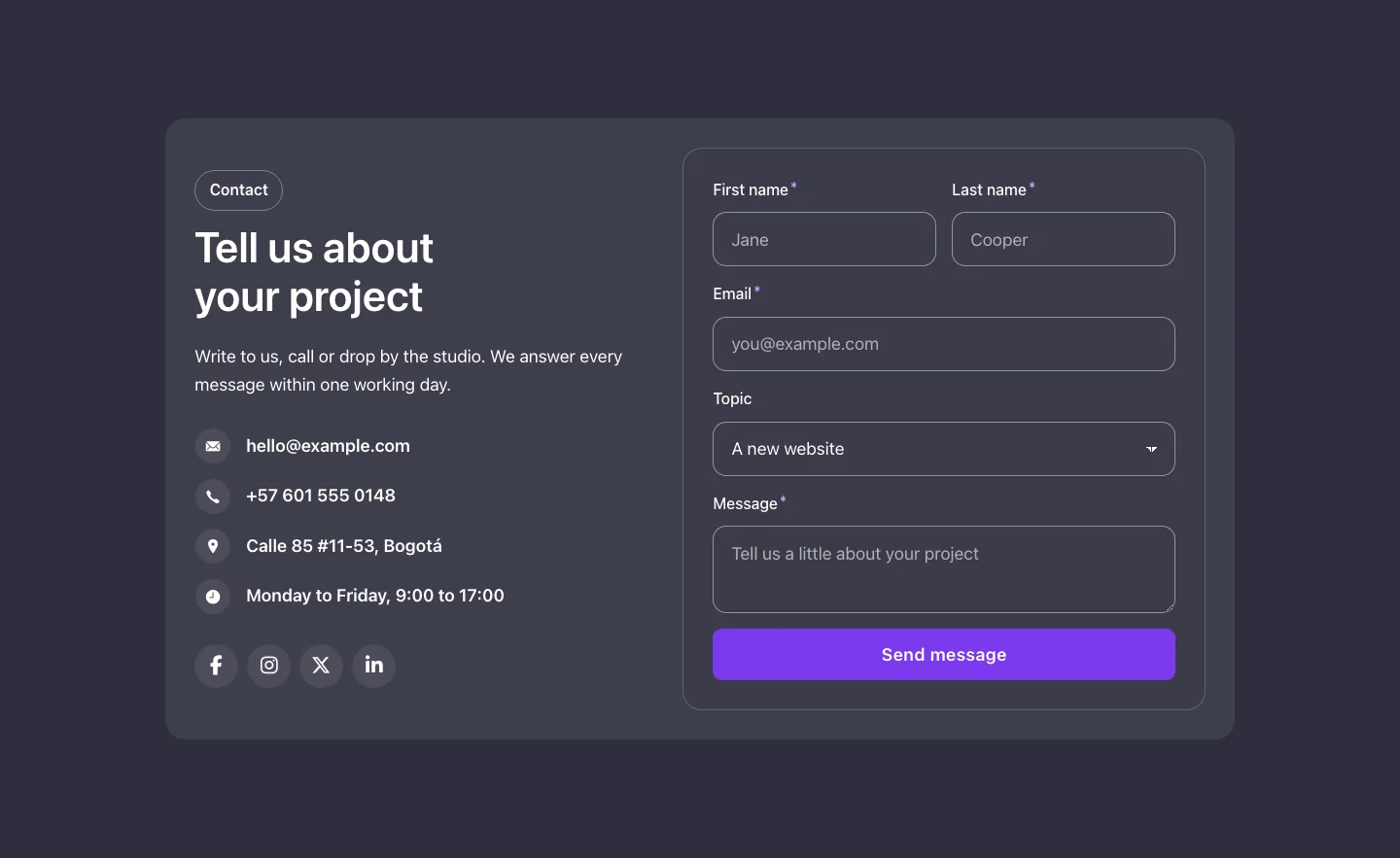Image resolution: width=1400 pixels, height=858 pixels.
Task: Click the First name label
Action: (x=751, y=189)
